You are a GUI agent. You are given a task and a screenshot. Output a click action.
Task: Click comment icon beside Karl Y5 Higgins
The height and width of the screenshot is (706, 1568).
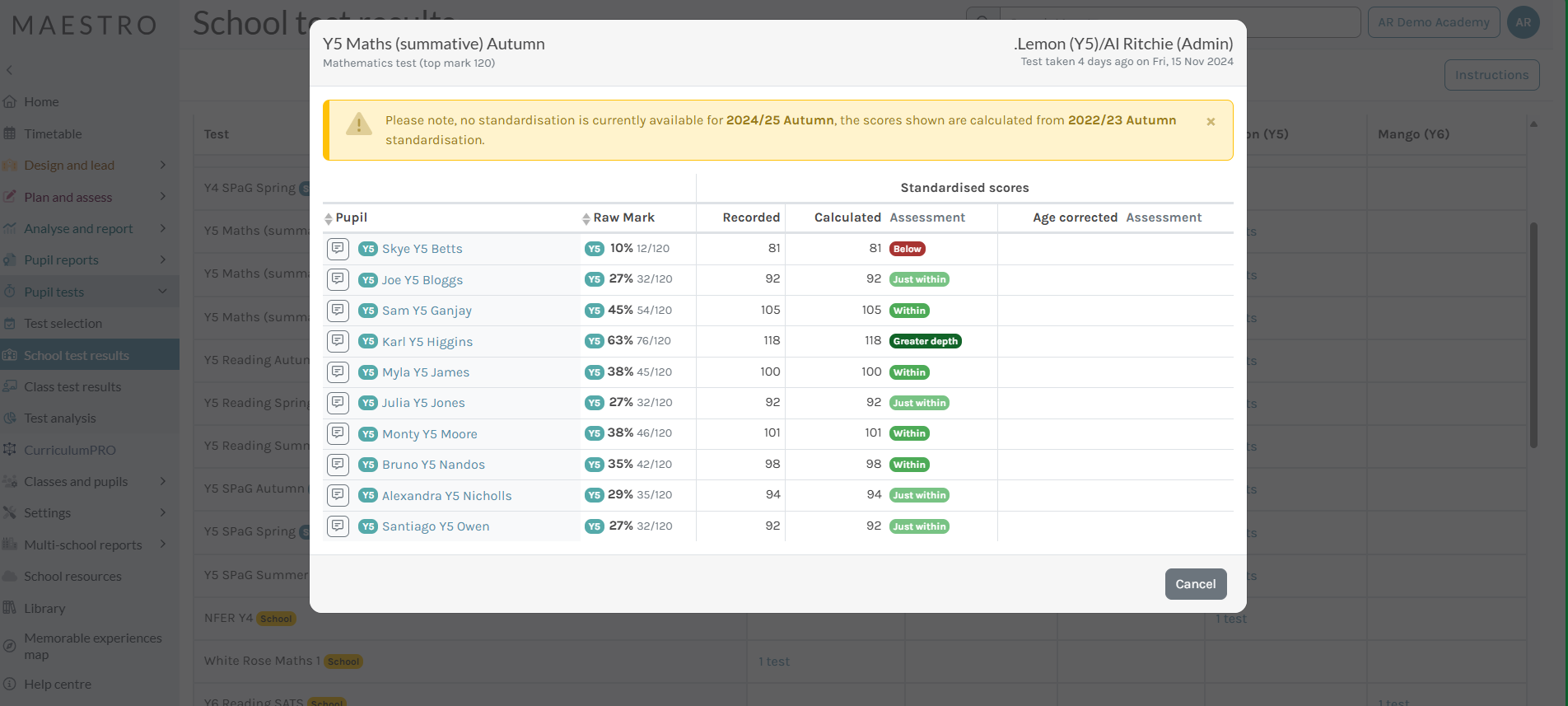point(338,341)
